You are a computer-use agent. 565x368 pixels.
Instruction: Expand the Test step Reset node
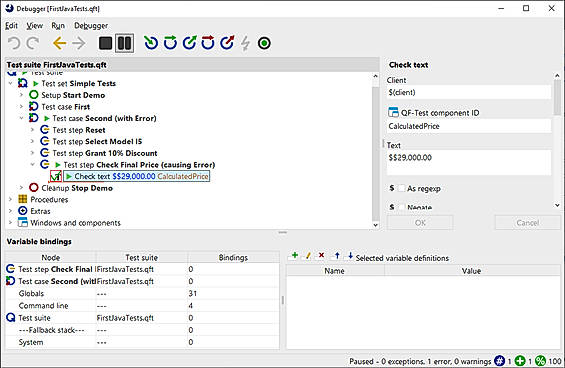tap(32, 129)
